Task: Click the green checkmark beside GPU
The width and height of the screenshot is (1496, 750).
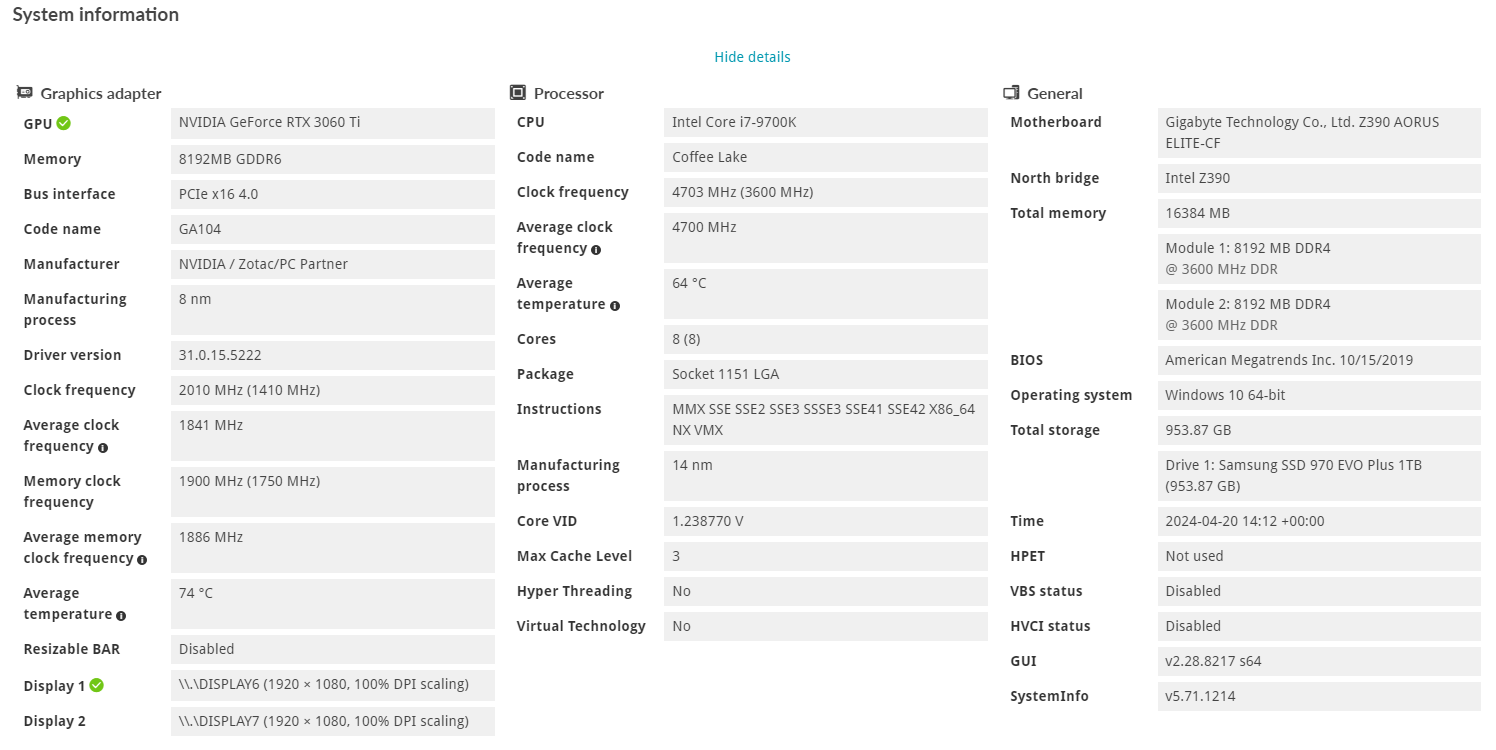Action: 64,123
